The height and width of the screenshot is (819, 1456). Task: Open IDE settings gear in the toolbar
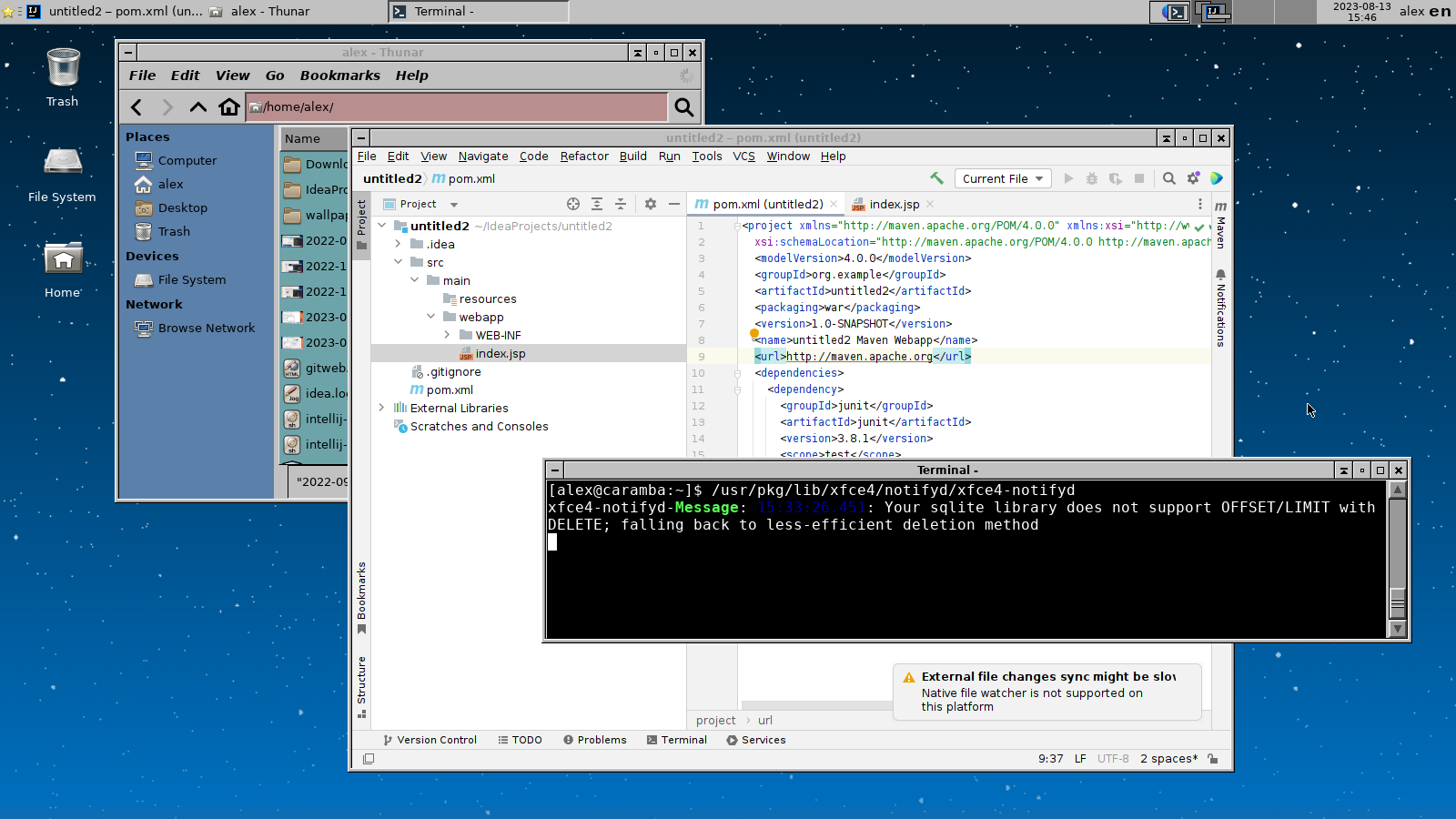tap(1193, 178)
